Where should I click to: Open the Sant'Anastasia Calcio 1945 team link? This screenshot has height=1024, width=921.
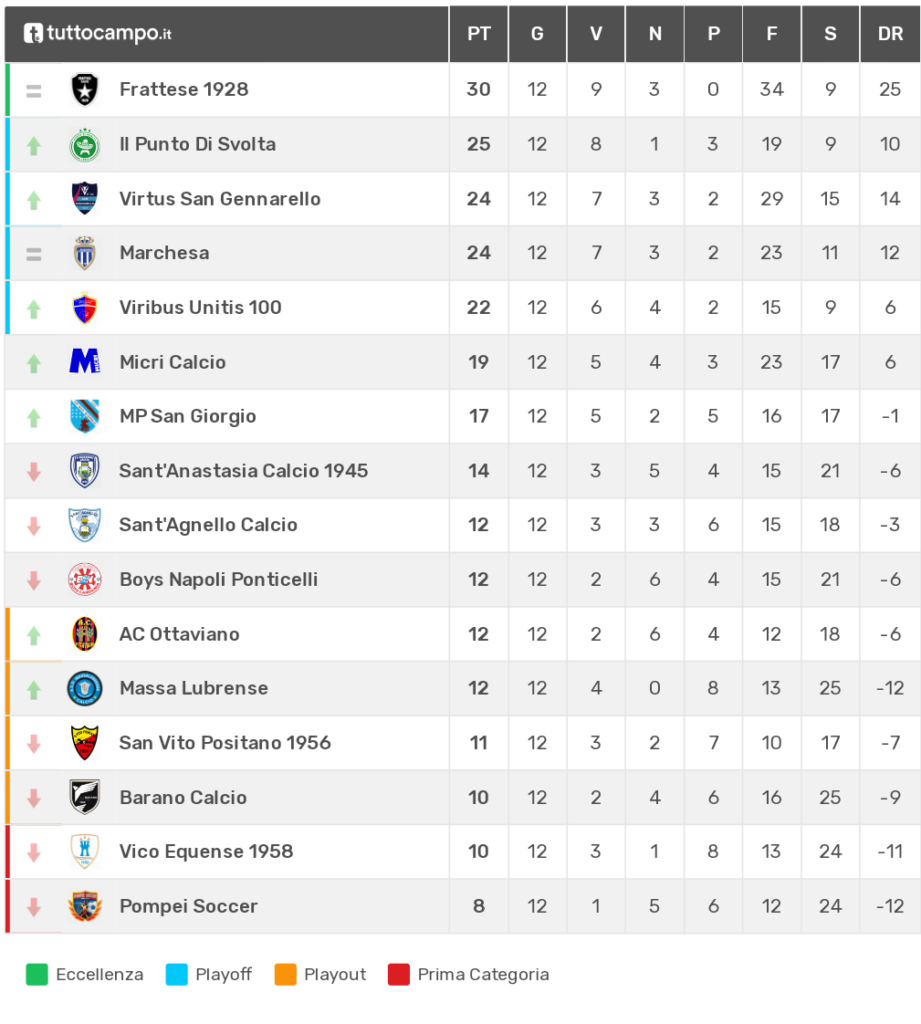tap(244, 470)
